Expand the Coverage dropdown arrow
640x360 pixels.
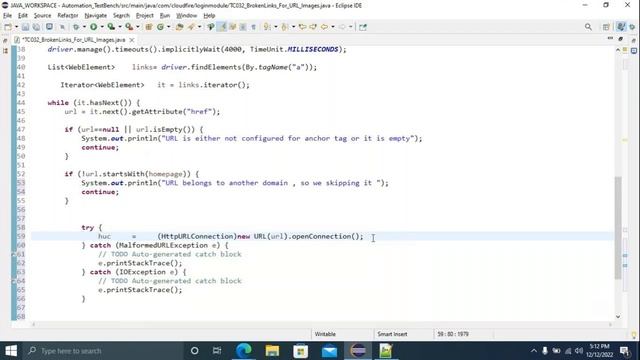(x=120, y=27)
